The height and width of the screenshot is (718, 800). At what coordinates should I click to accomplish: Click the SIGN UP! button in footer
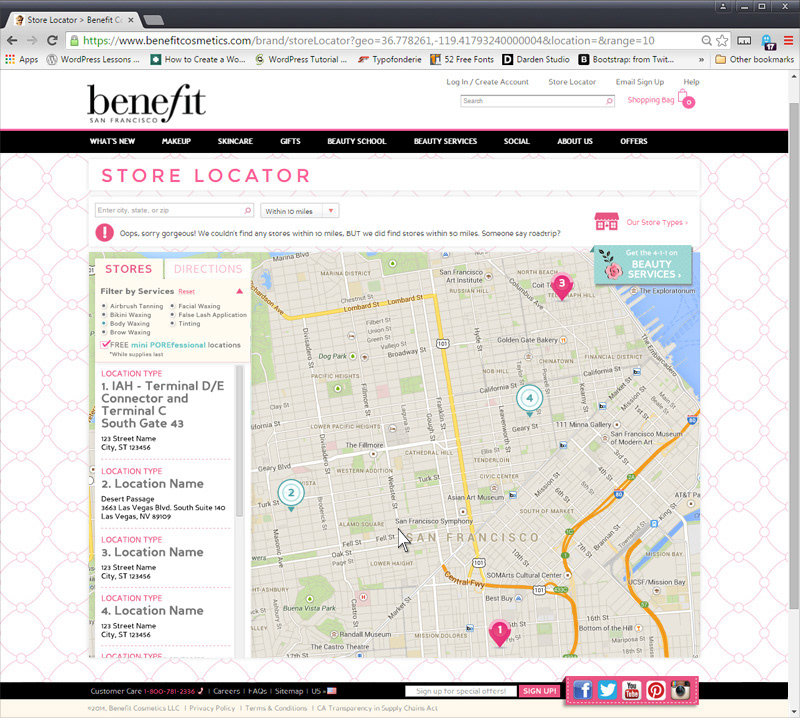[539, 691]
